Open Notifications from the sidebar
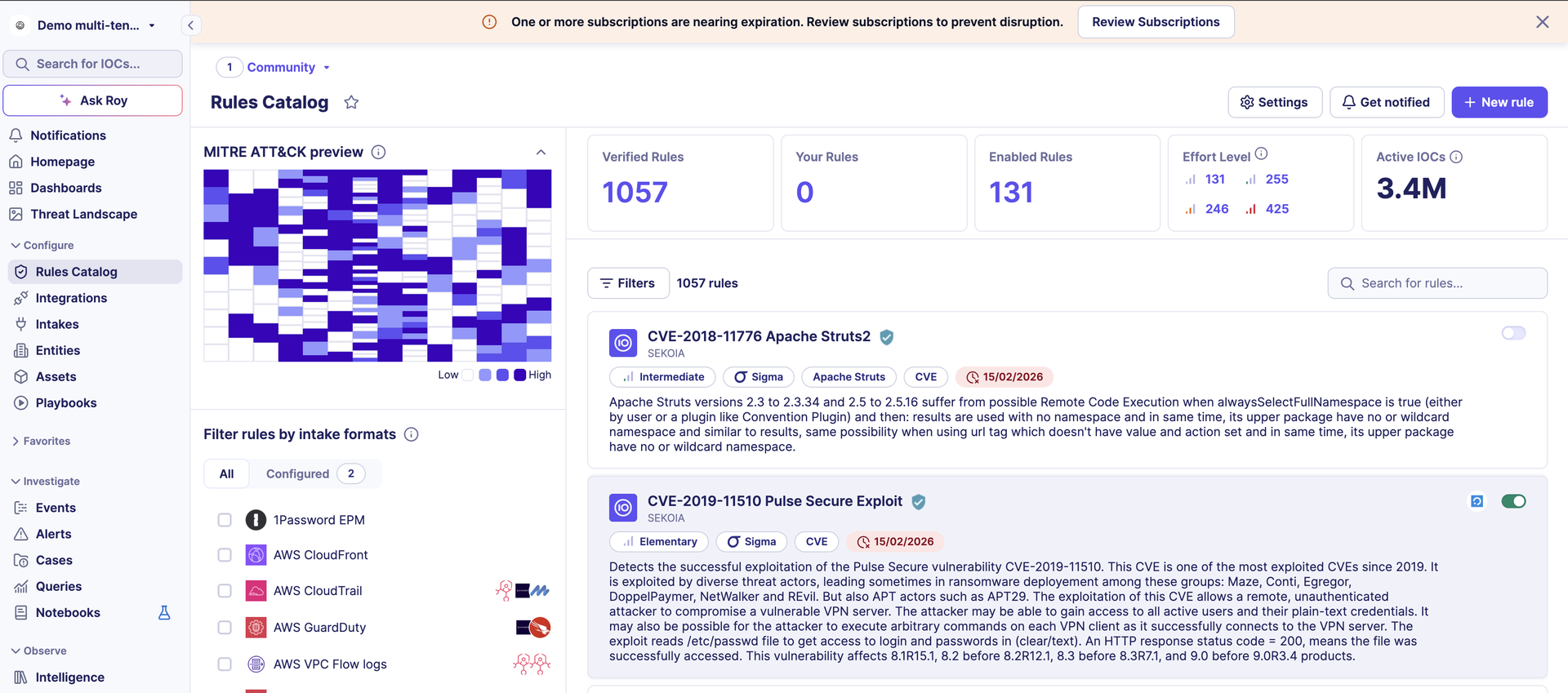 (x=69, y=135)
